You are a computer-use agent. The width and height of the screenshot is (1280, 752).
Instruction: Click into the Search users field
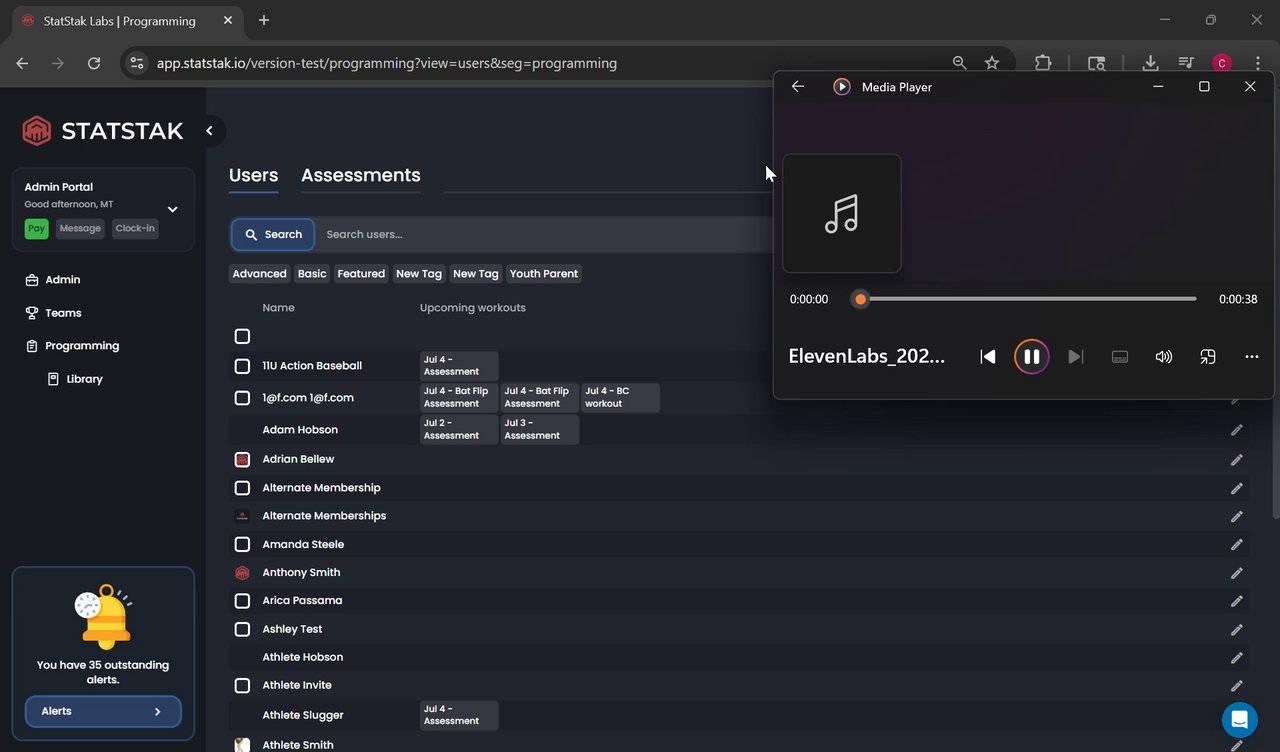click(x=545, y=235)
